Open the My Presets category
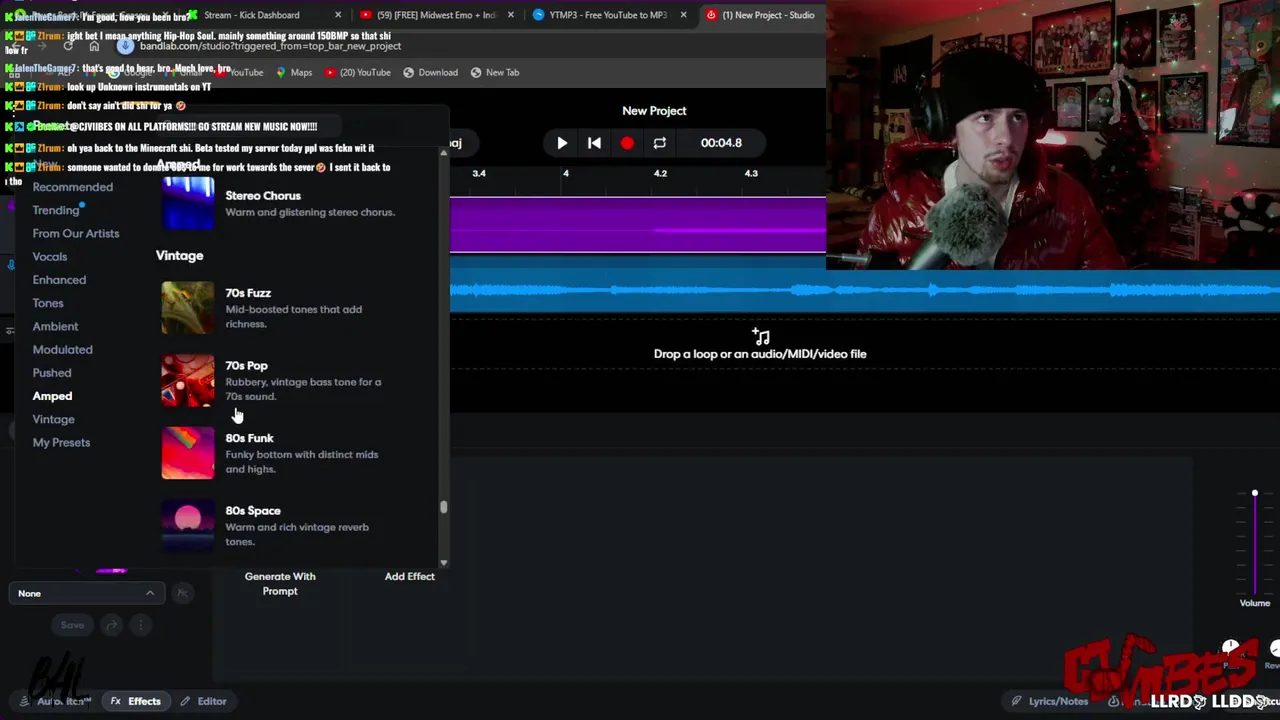This screenshot has width=1280, height=720. (61, 443)
